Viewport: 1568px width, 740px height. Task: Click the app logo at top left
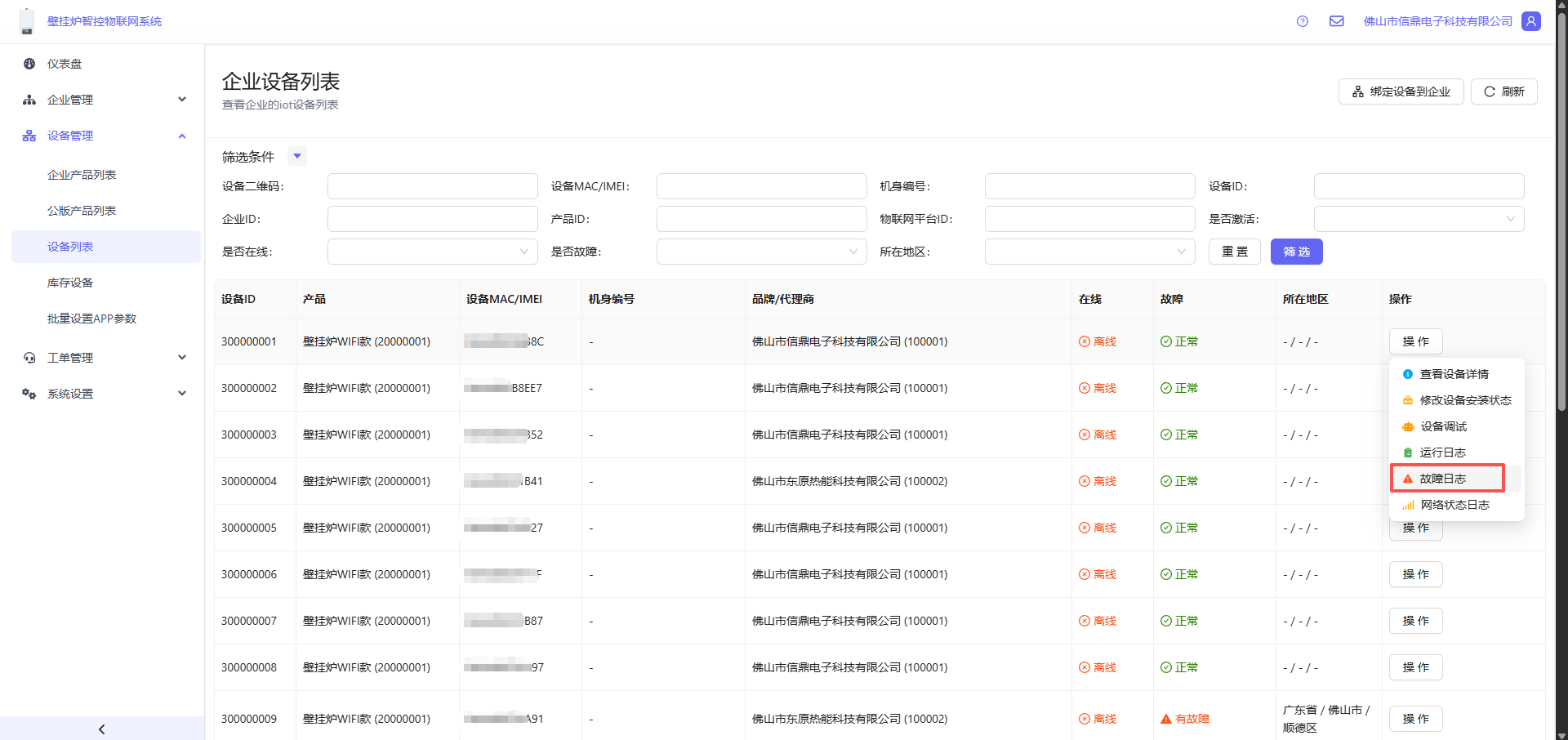27,21
